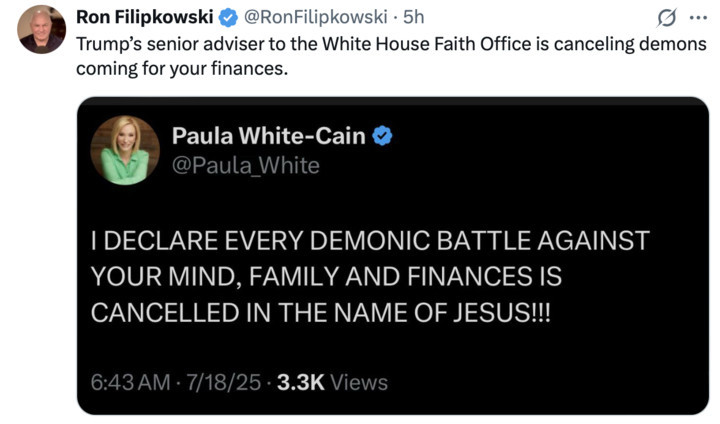The width and height of the screenshot is (720, 424).
Task: Click the 3.3K view count
Action: (301, 383)
